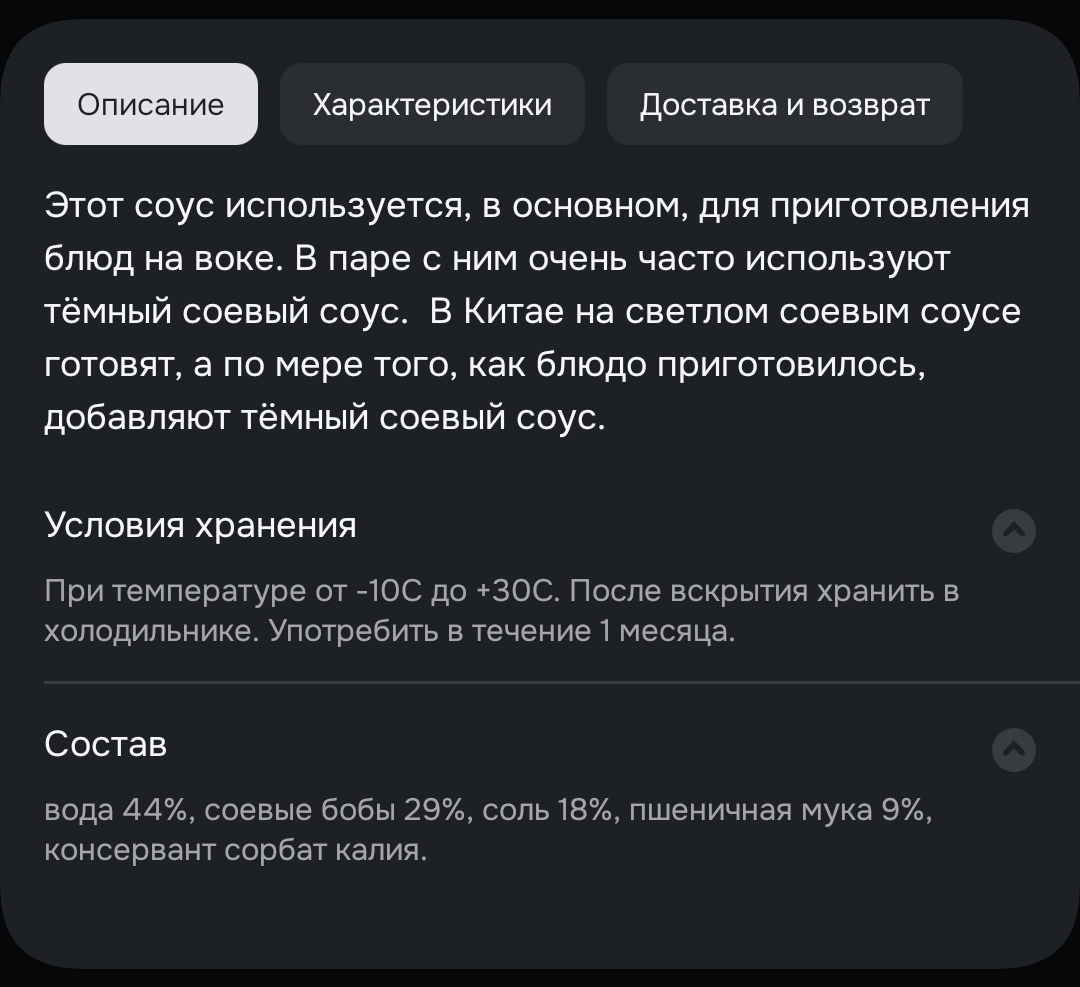The image size is (1080, 987).
Task: Click the highlighted Описание tab button
Action: point(150,103)
